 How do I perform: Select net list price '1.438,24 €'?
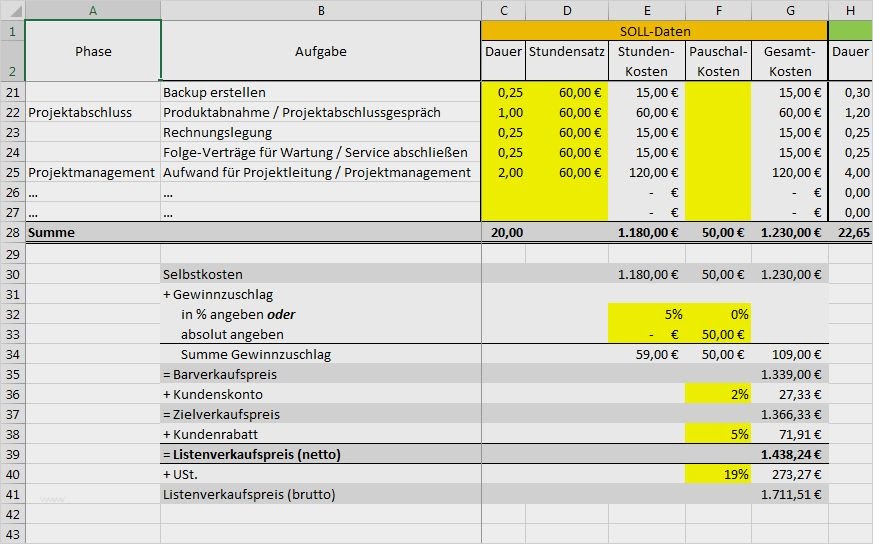coord(789,454)
